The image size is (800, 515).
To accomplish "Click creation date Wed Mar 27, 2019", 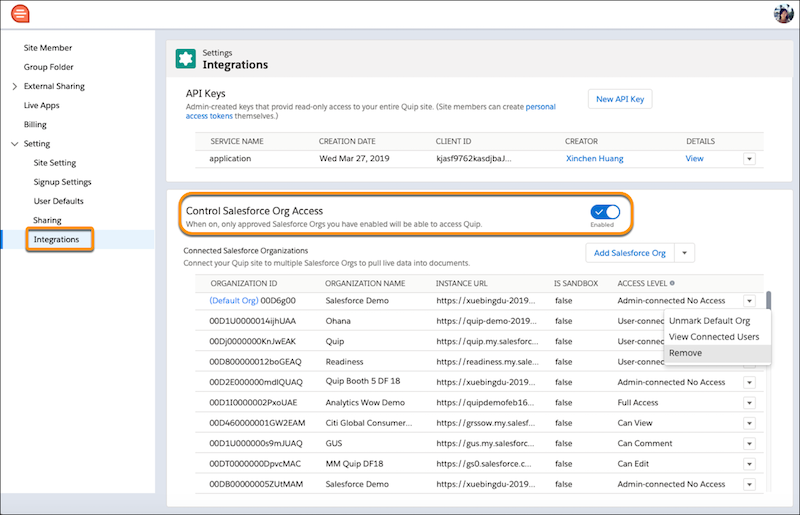I will coord(354,159).
